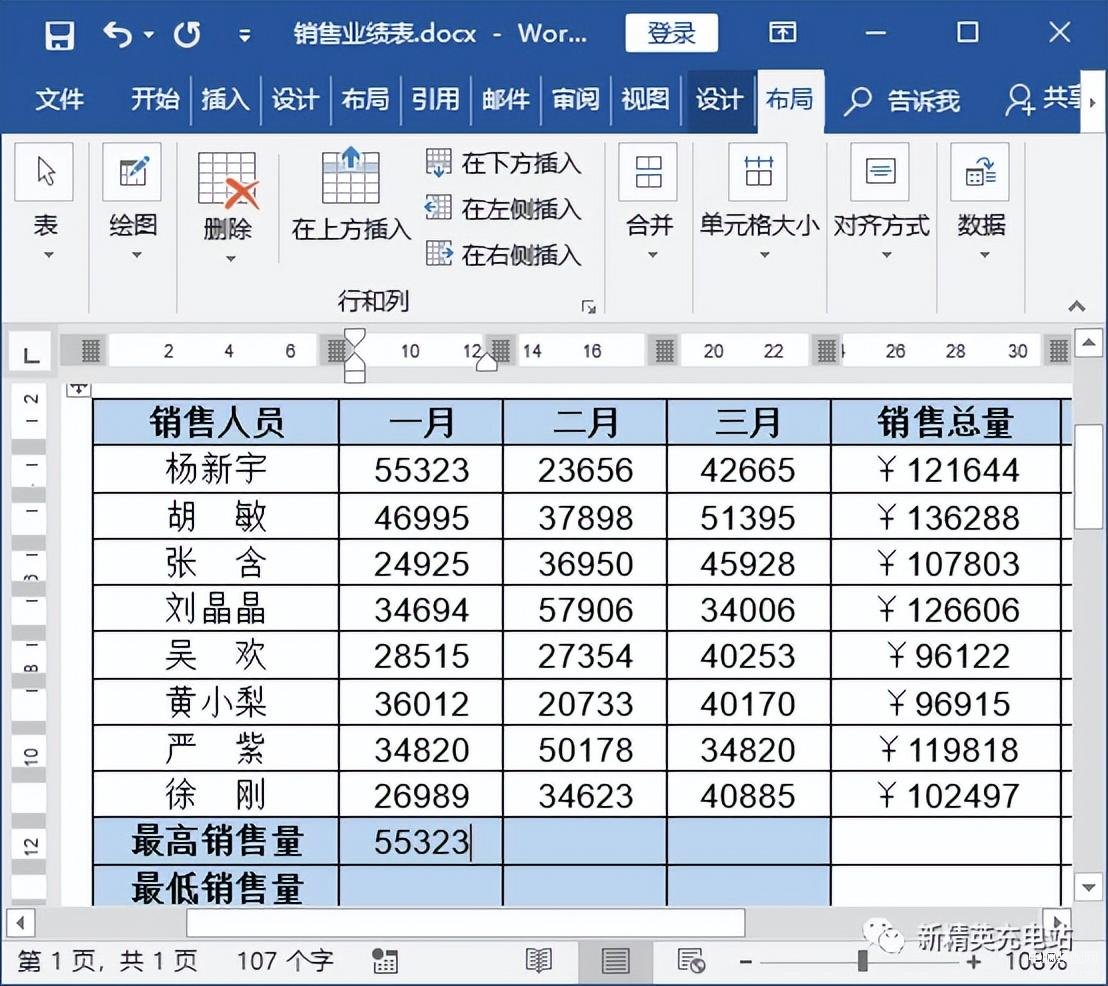Click the cell with value 20733
The width and height of the screenshot is (1108, 986).
[x=585, y=703]
